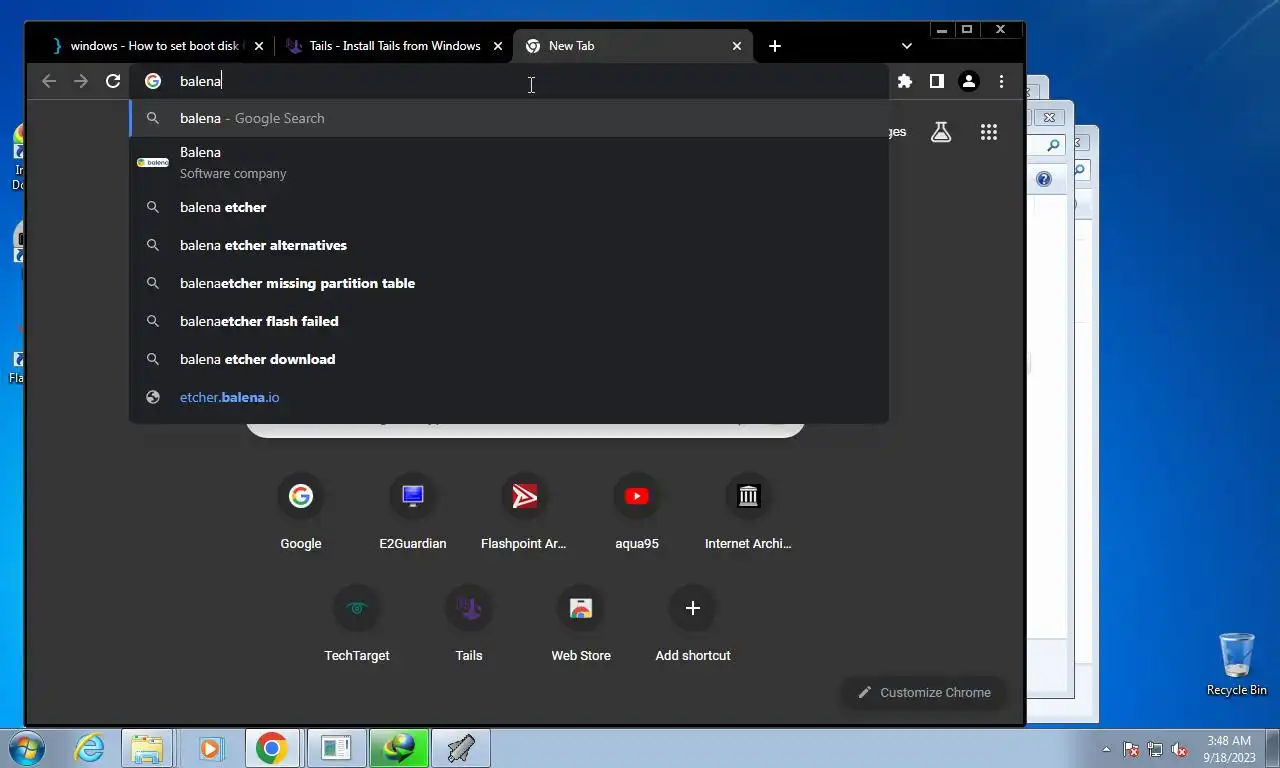Open Windows Explorer from the taskbar
Viewport: 1280px width, 768px height.
pos(147,748)
